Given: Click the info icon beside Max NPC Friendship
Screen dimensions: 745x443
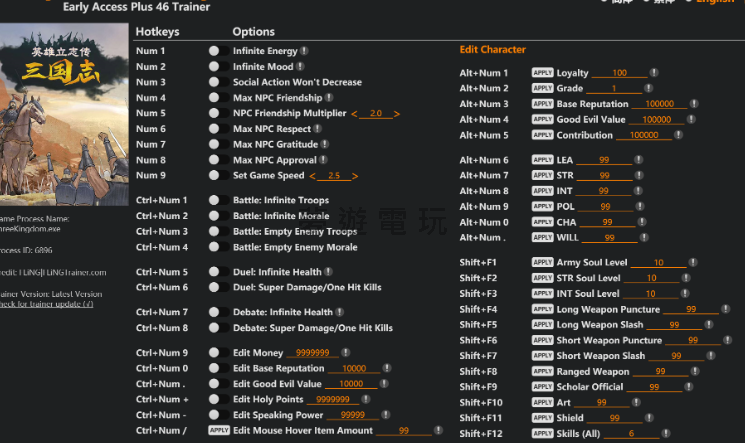Looking at the screenshot, I should tap(329, 98).
